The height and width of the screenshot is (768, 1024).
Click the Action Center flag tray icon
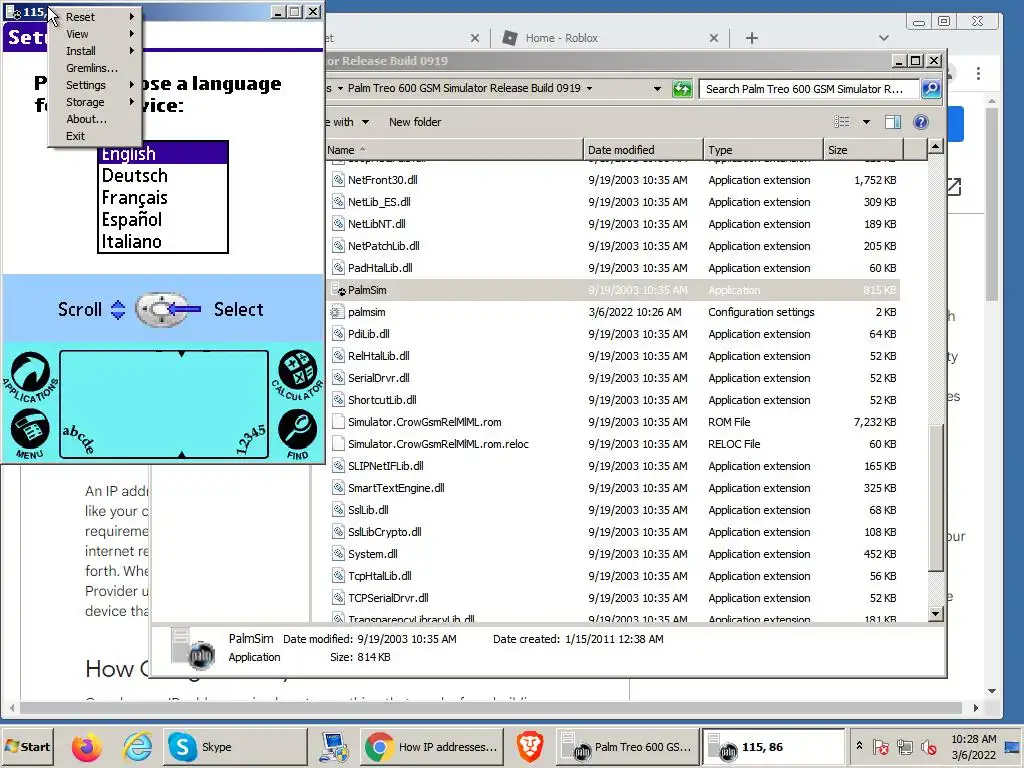880,746
